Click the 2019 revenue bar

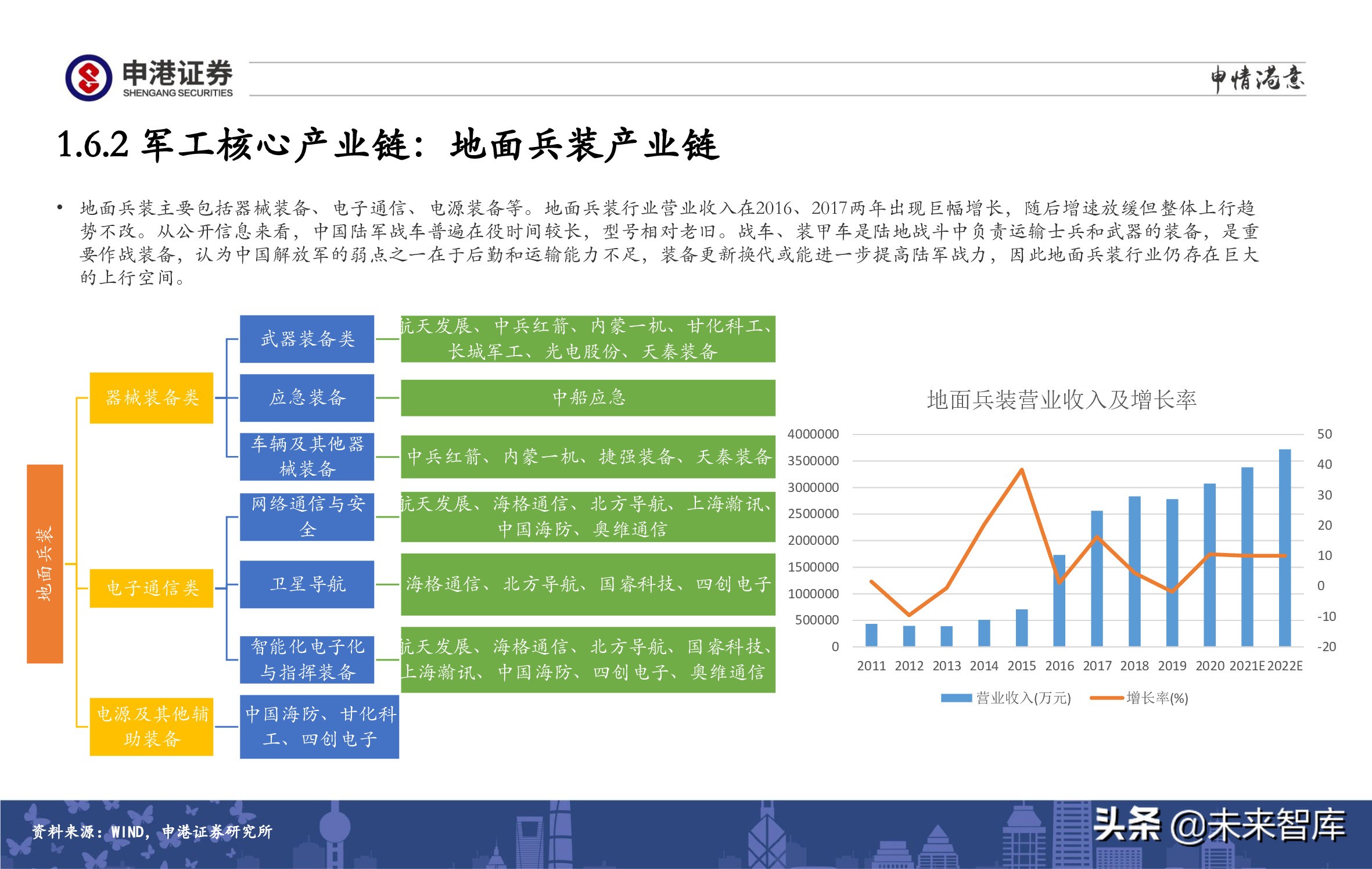[x=1172, y=573]
